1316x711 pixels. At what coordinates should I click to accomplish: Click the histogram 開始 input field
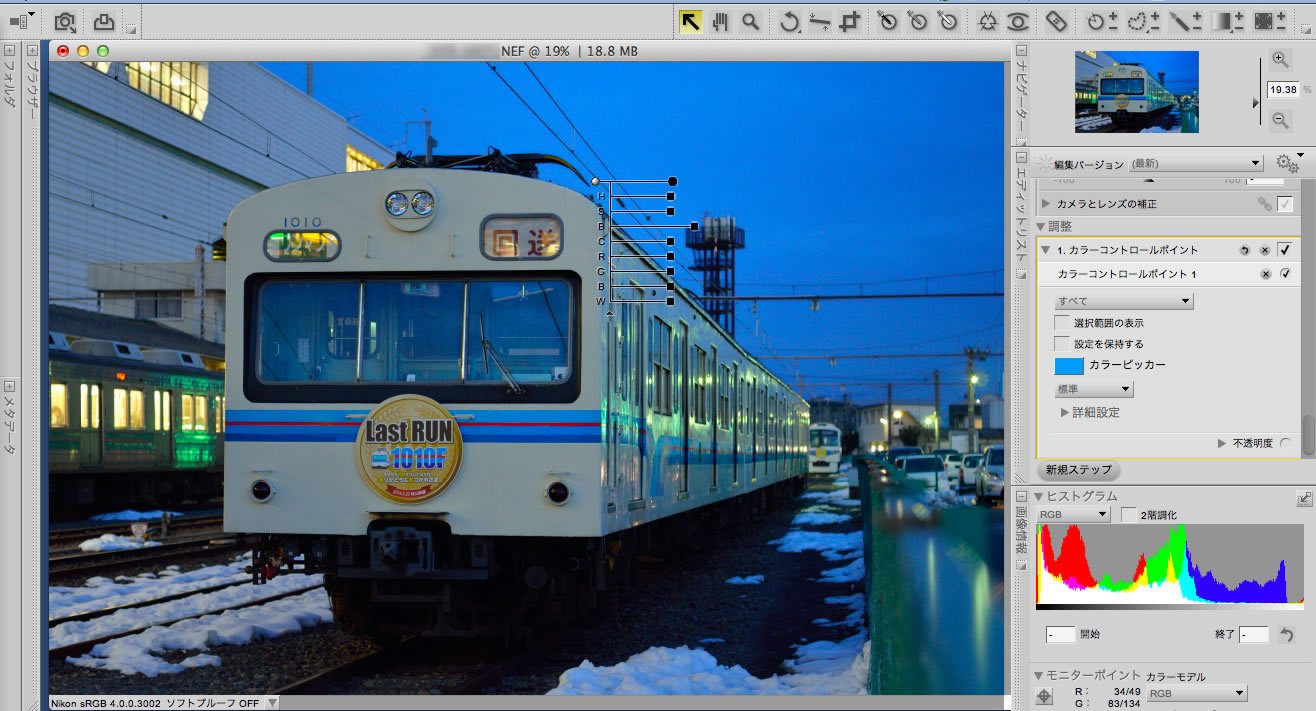click(1060, 635)
